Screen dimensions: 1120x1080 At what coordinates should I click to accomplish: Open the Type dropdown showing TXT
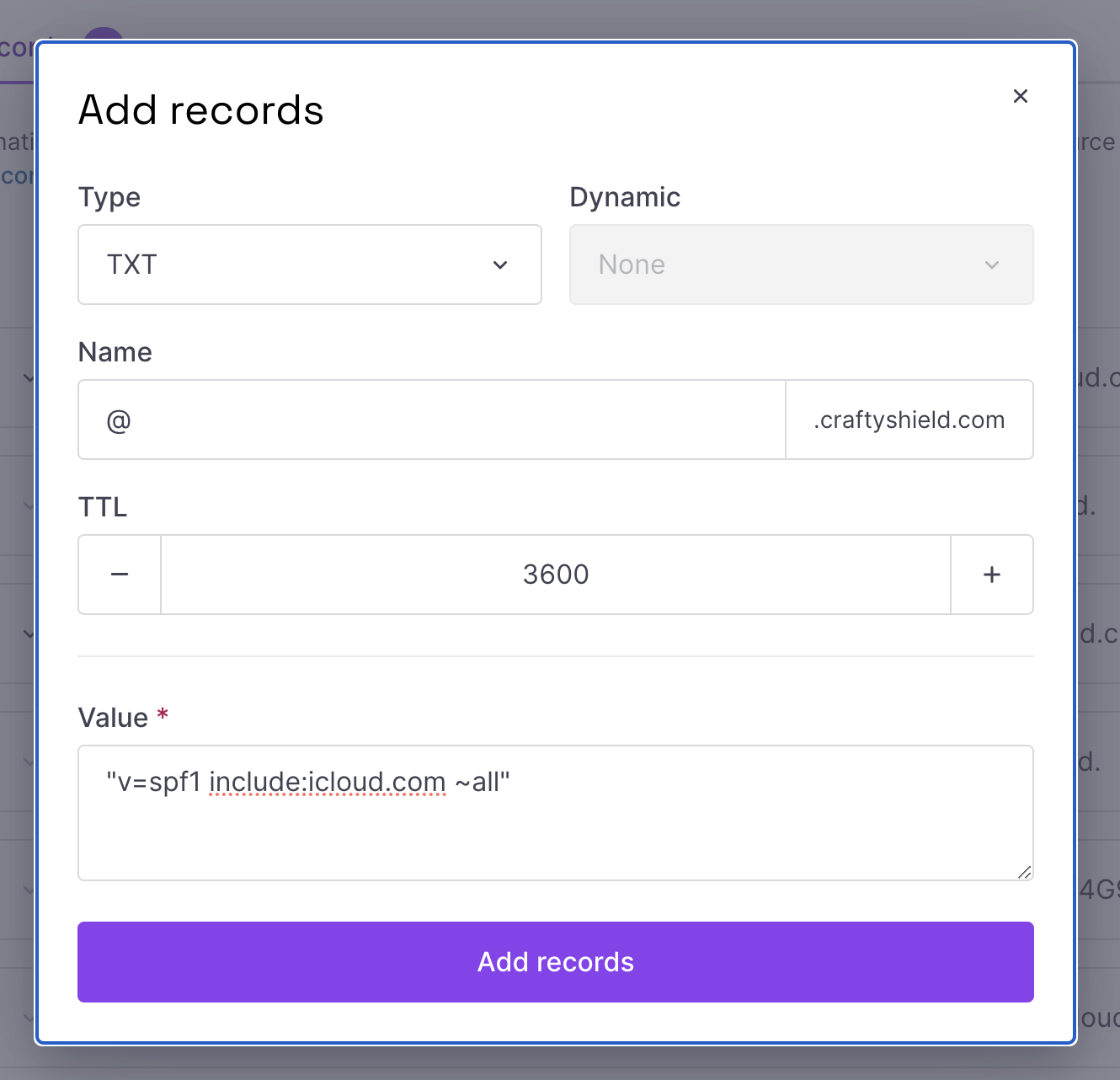[x=309, y=265]
